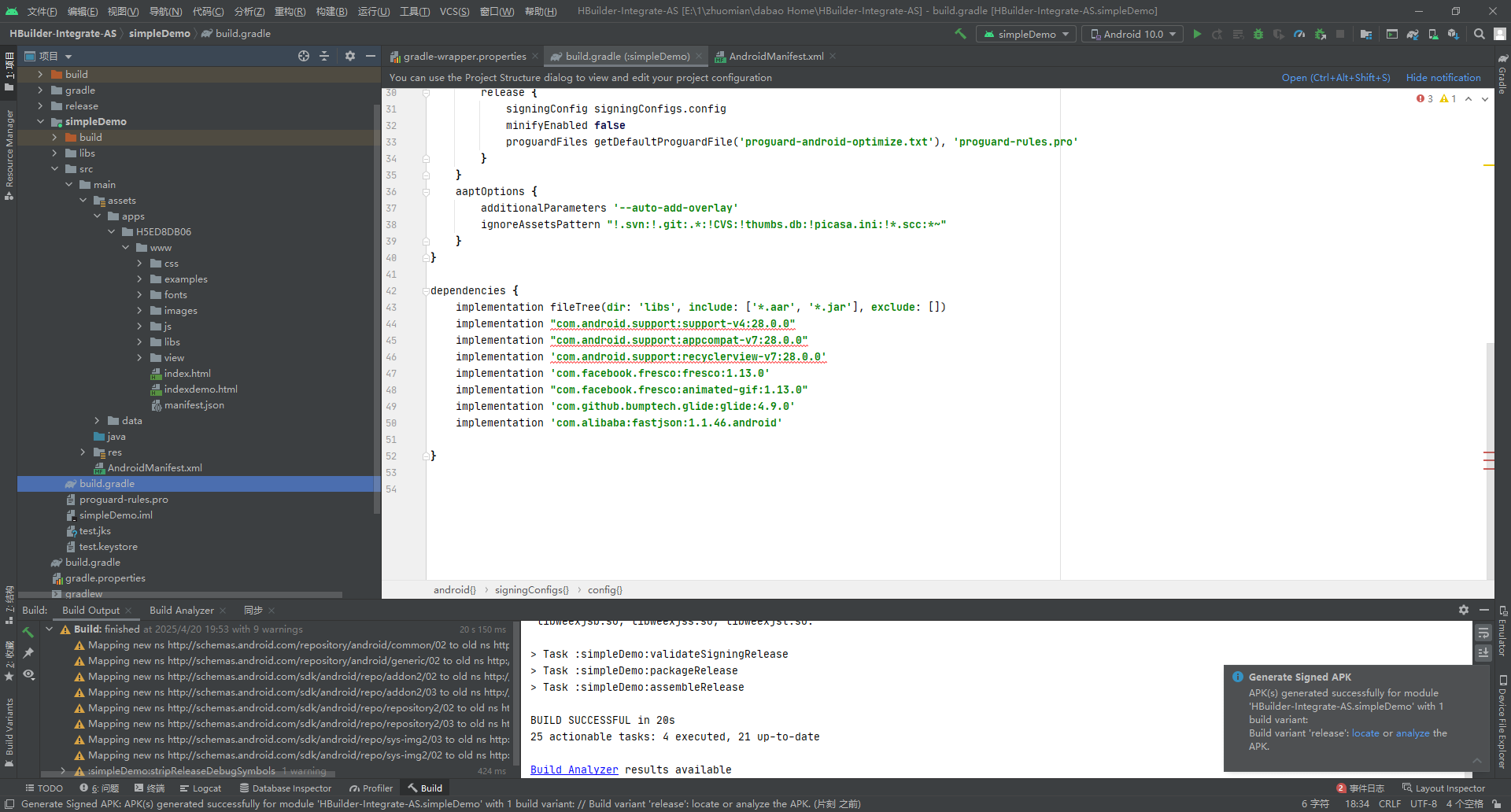Screen dimensions: 1511x812
Task: Open the AVD Manager device icon
Action: (x=1433, y=34)
